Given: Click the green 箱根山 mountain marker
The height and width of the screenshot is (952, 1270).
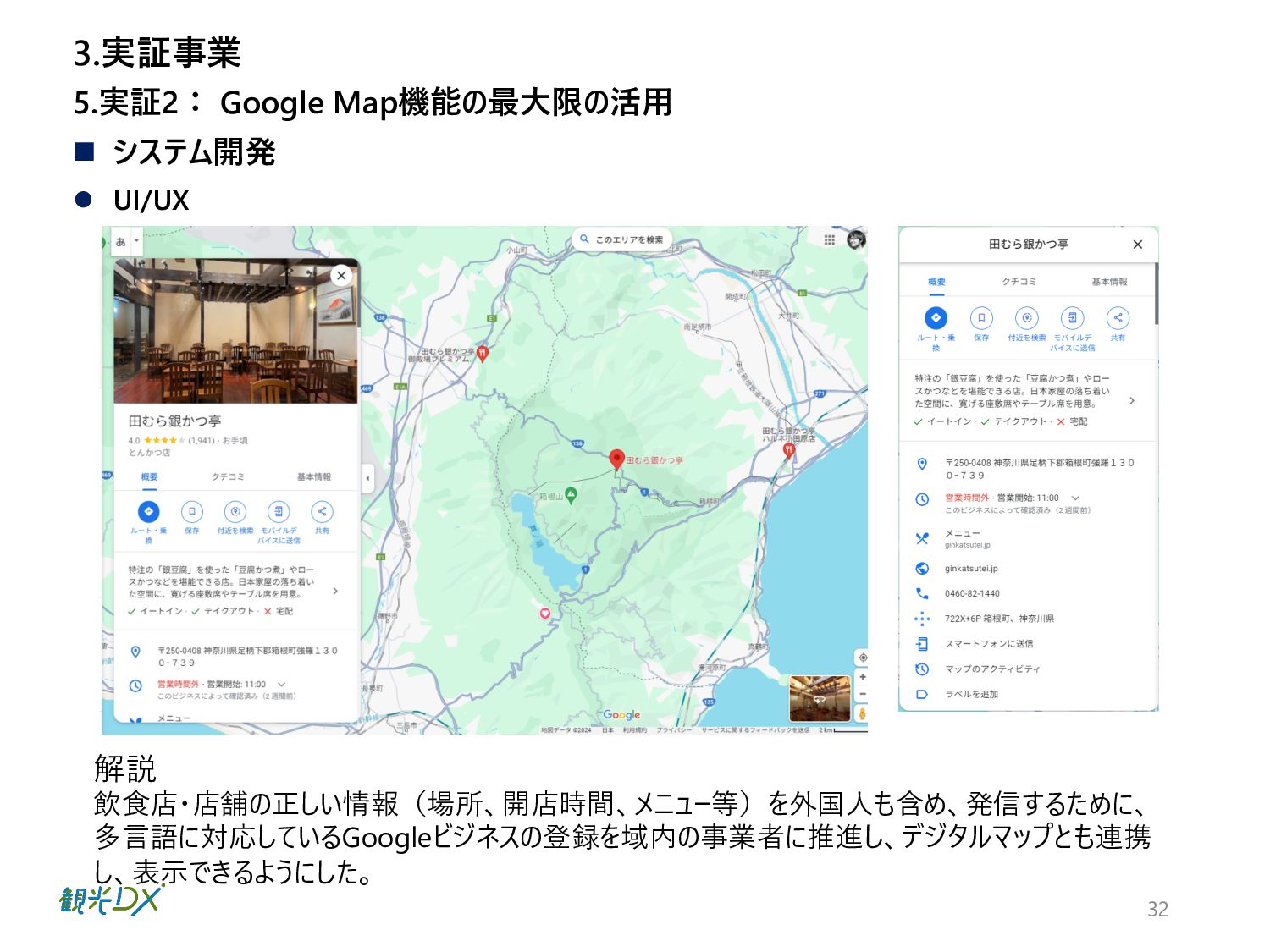Looking at the screenshot, I should tap(571, 495).
